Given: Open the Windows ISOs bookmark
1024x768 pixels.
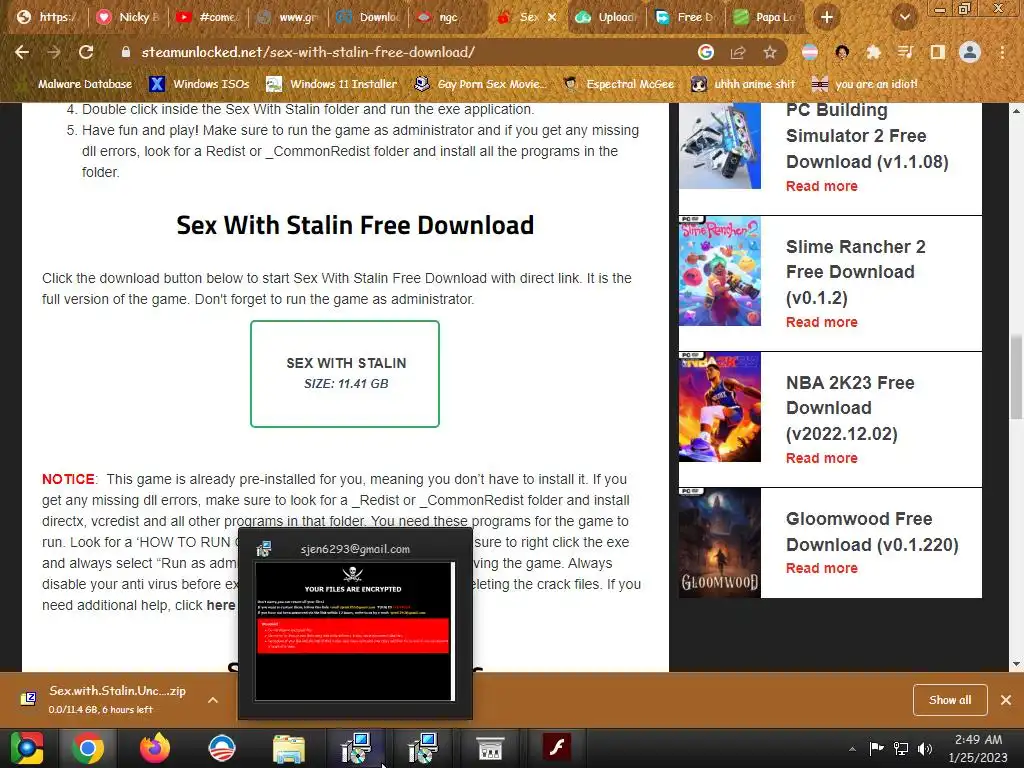Looking at the screenshot, I should click(199, 84).
